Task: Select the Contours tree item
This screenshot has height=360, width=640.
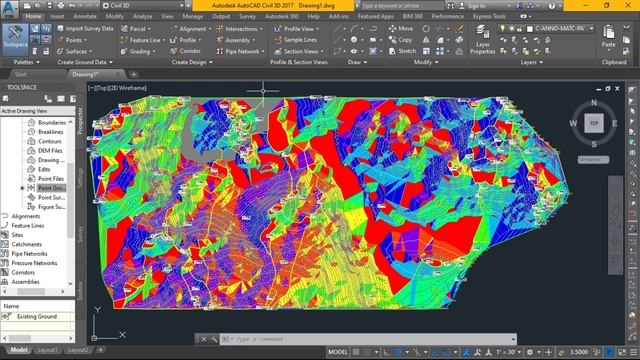Action: click(x=50, y=141)
